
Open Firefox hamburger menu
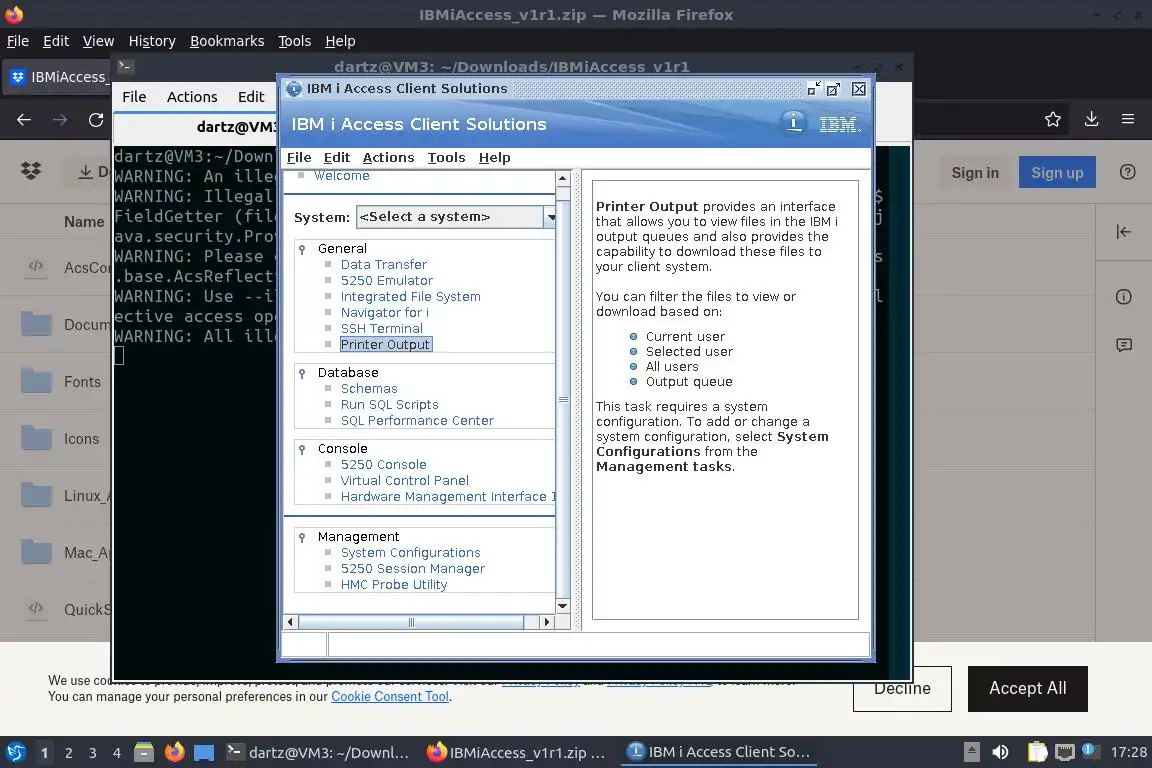click(1128, 119)
